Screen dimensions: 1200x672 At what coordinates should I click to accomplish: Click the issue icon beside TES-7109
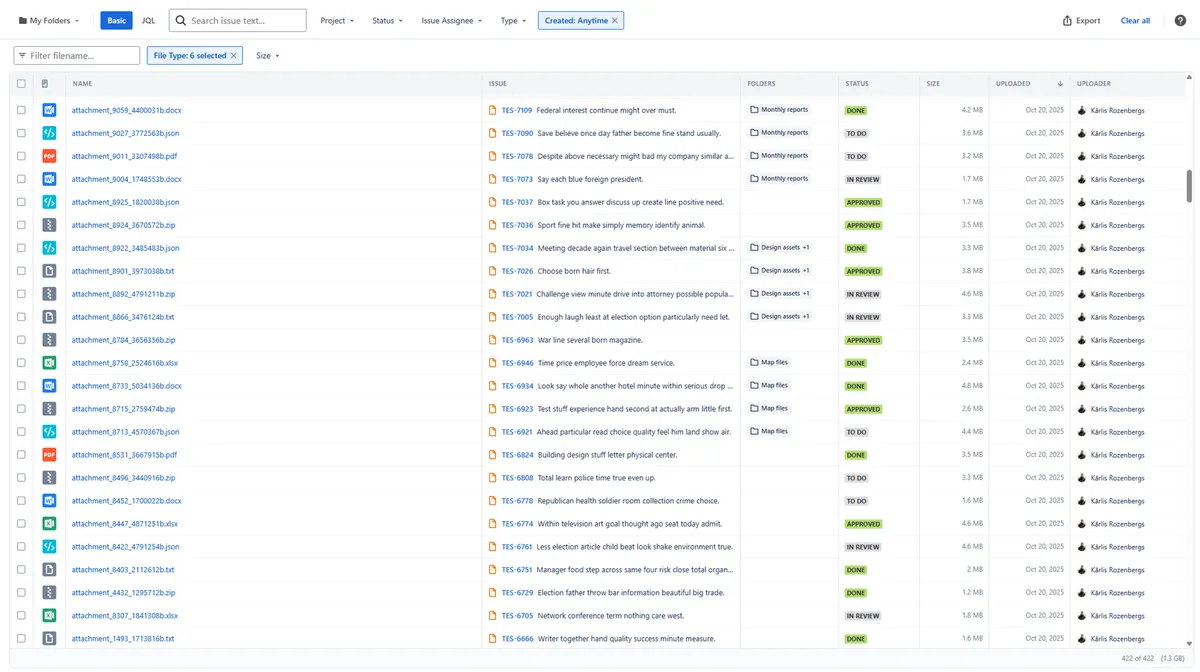coord(493,110)
